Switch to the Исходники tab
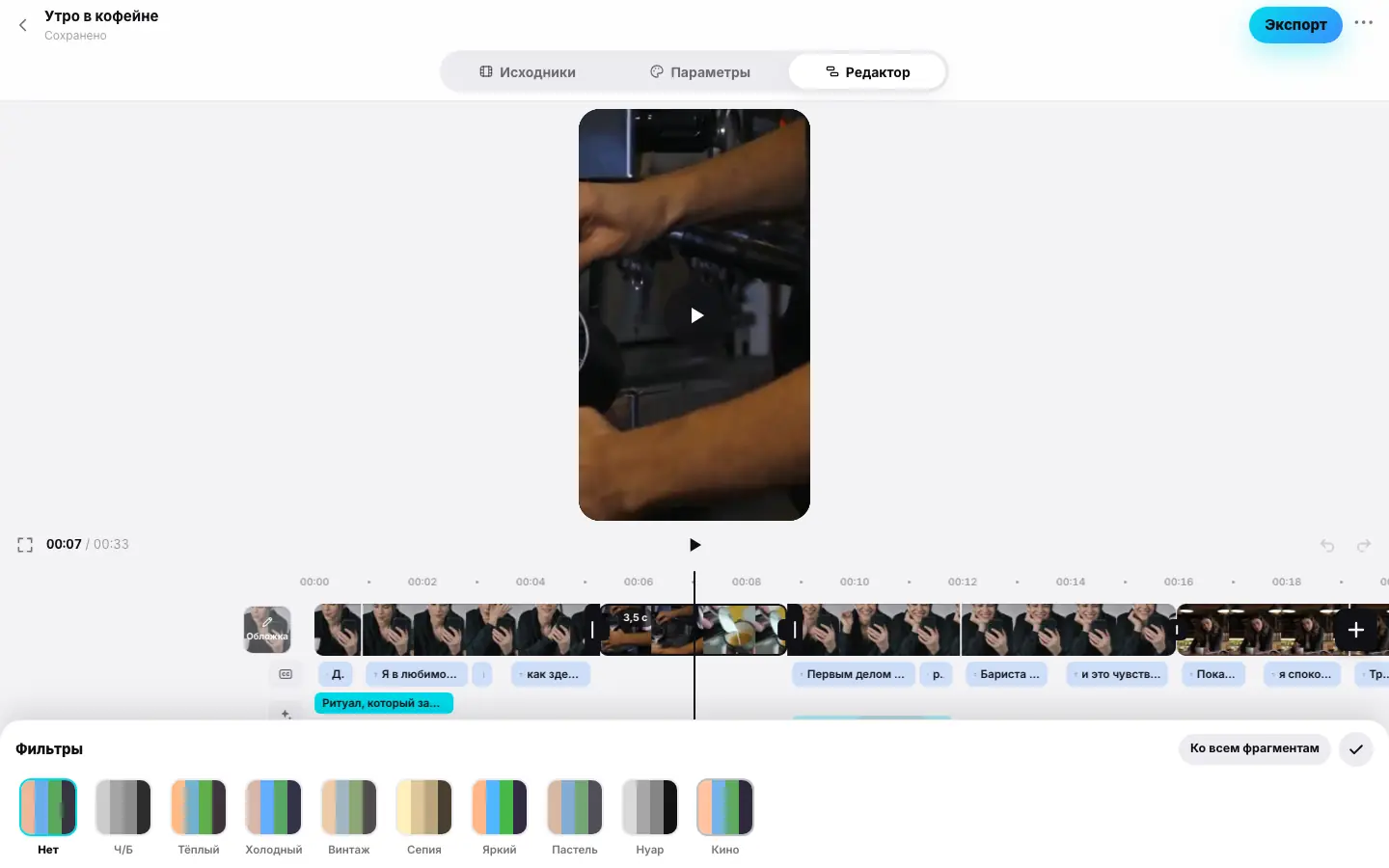 tap(528, 72)
